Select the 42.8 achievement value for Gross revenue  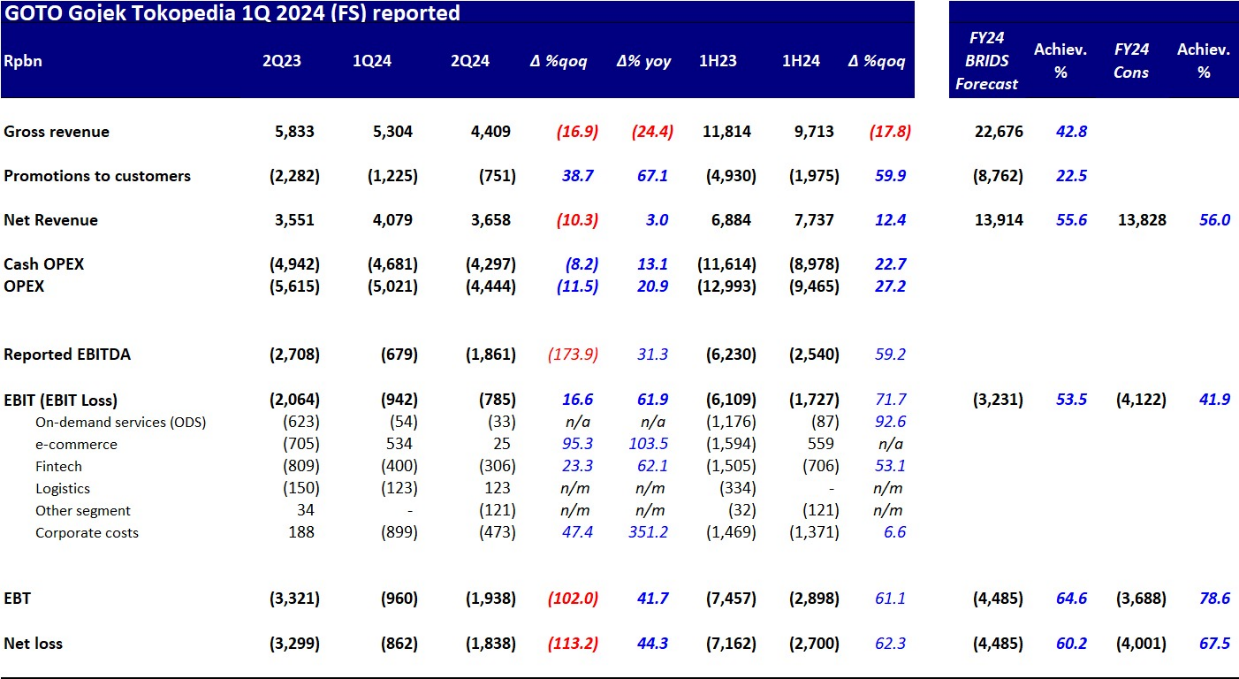(x=1069, y=132)
